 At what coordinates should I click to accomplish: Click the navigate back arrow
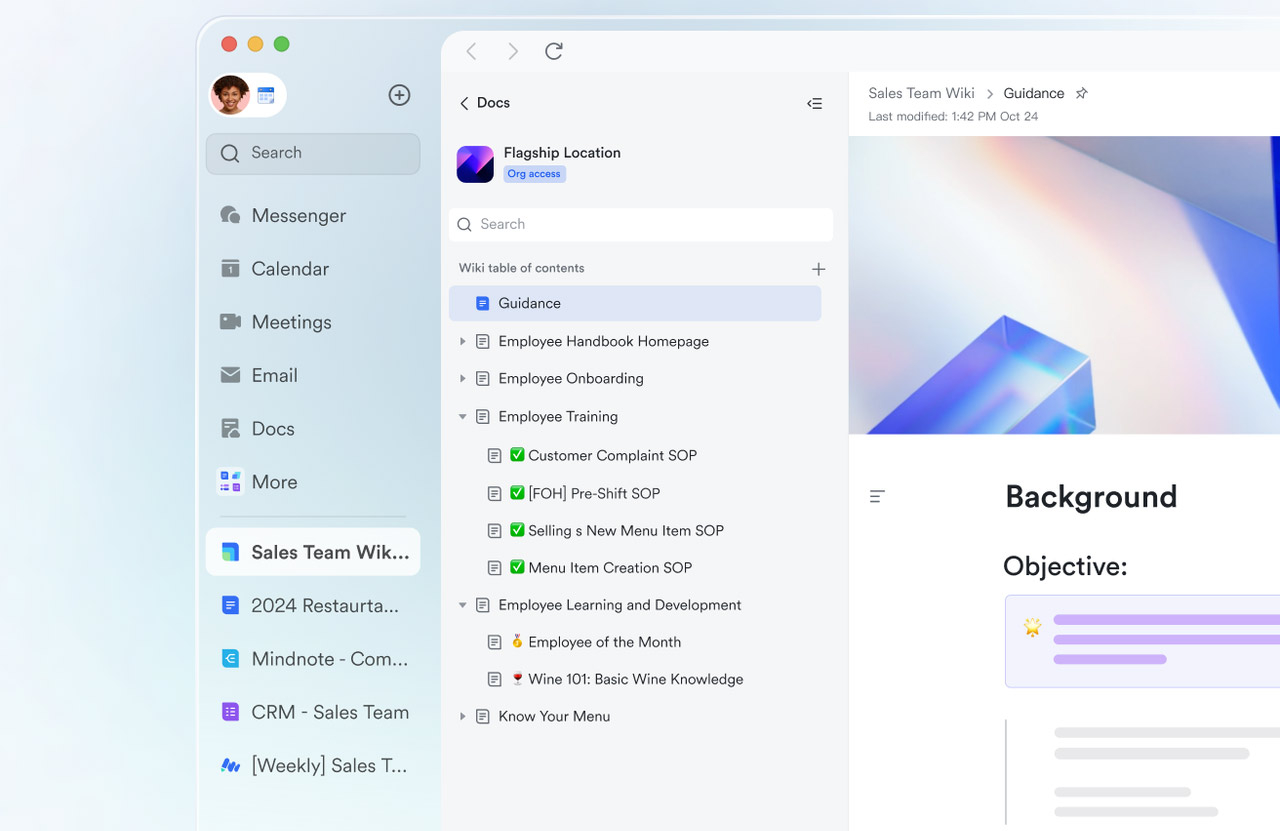472,51
